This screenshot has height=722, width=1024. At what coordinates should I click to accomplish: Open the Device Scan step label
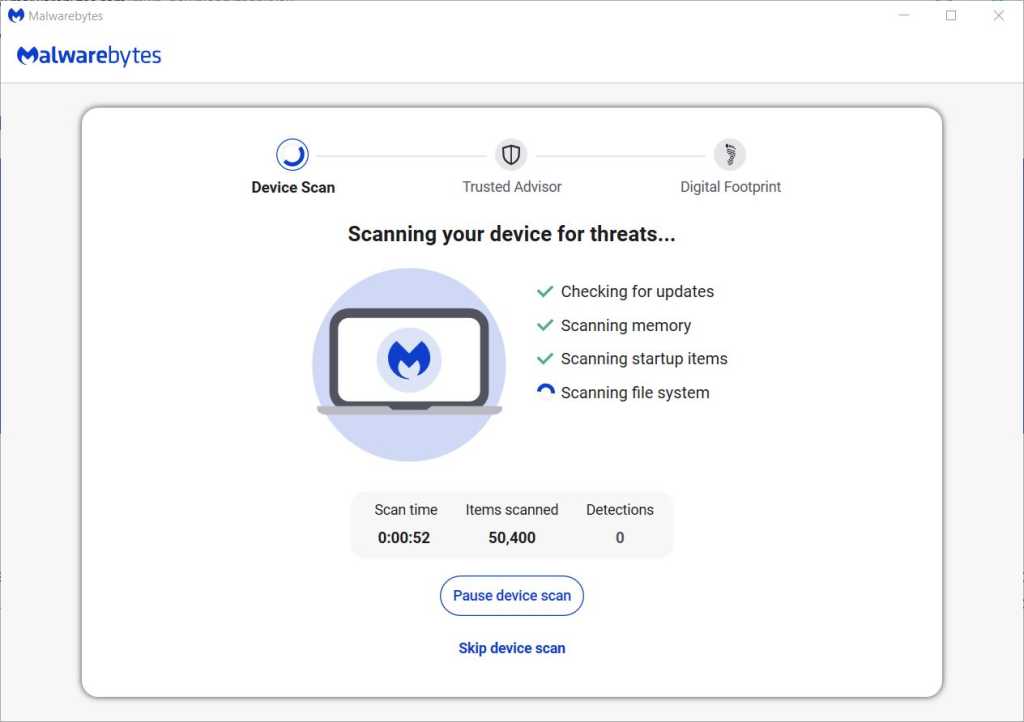pos(293,187)
